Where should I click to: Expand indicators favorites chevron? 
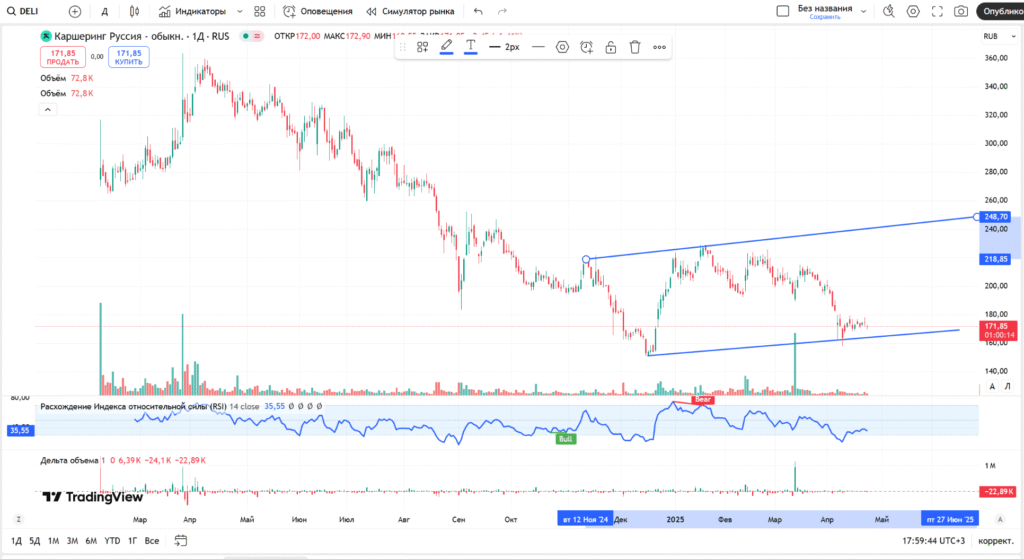click(x=240, y=11)
